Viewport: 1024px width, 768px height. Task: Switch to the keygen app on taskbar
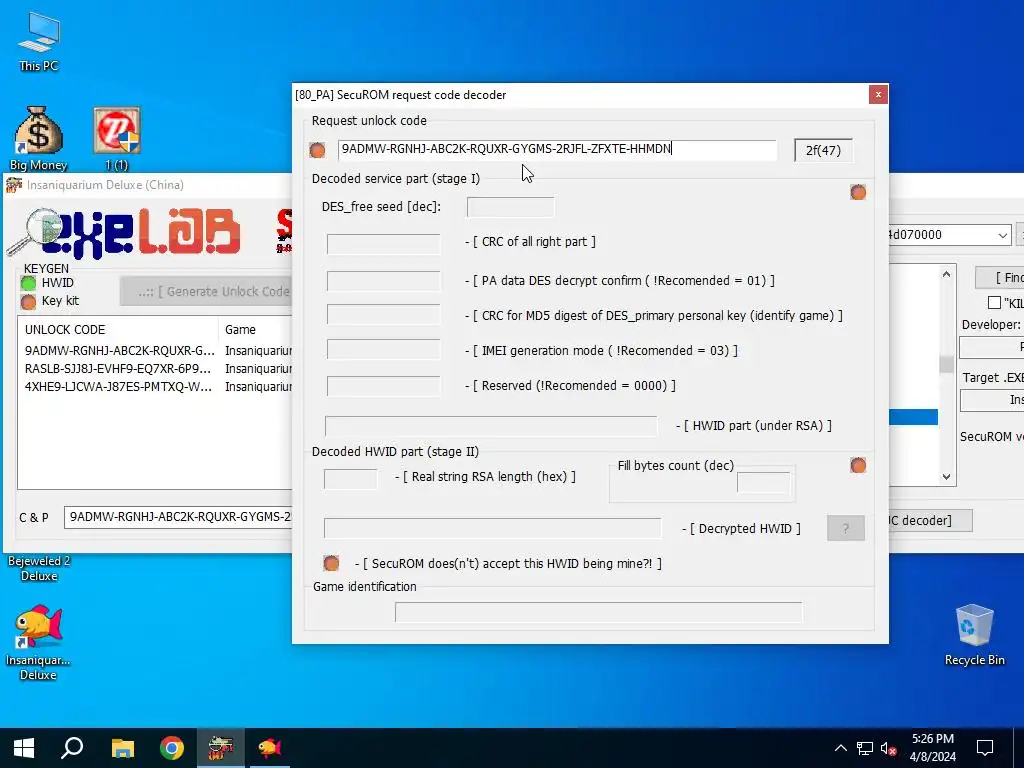pos(221,748)
